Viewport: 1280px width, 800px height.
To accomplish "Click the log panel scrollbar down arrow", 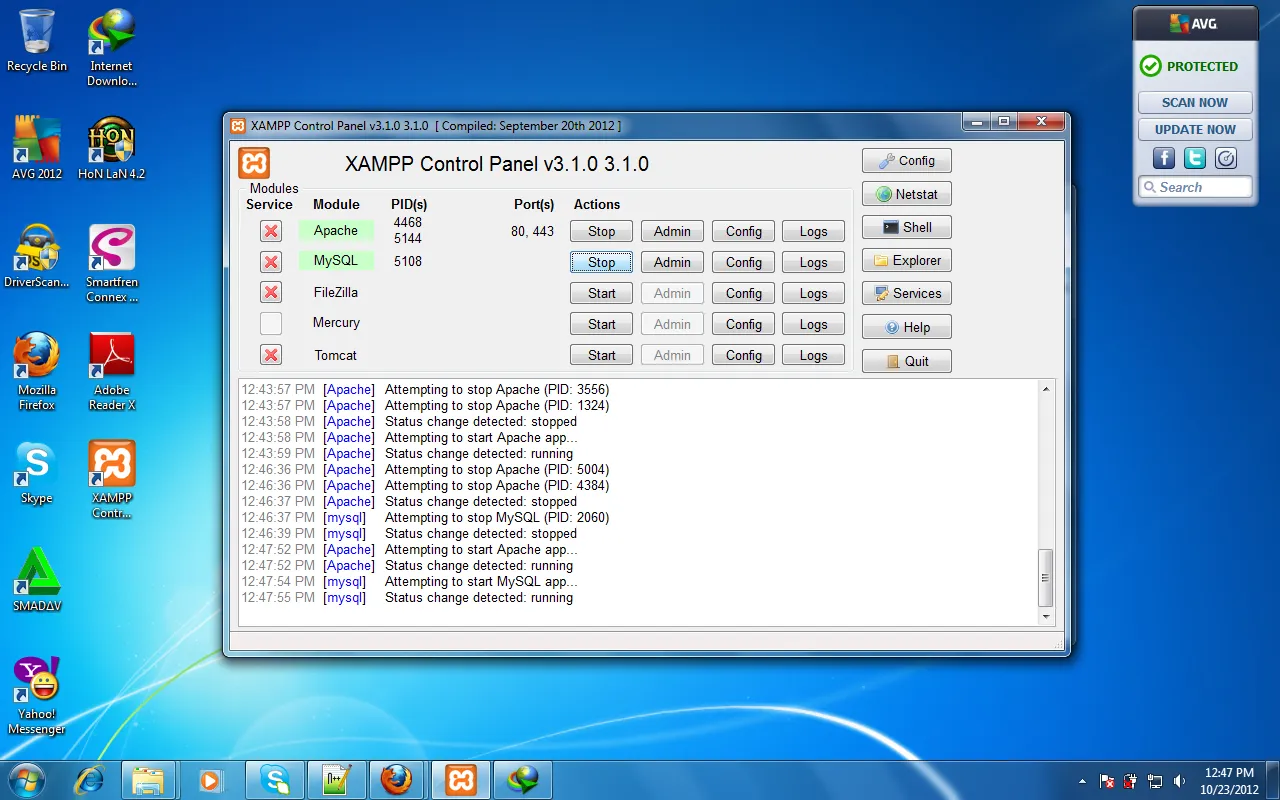I will tap(1046, 617).
